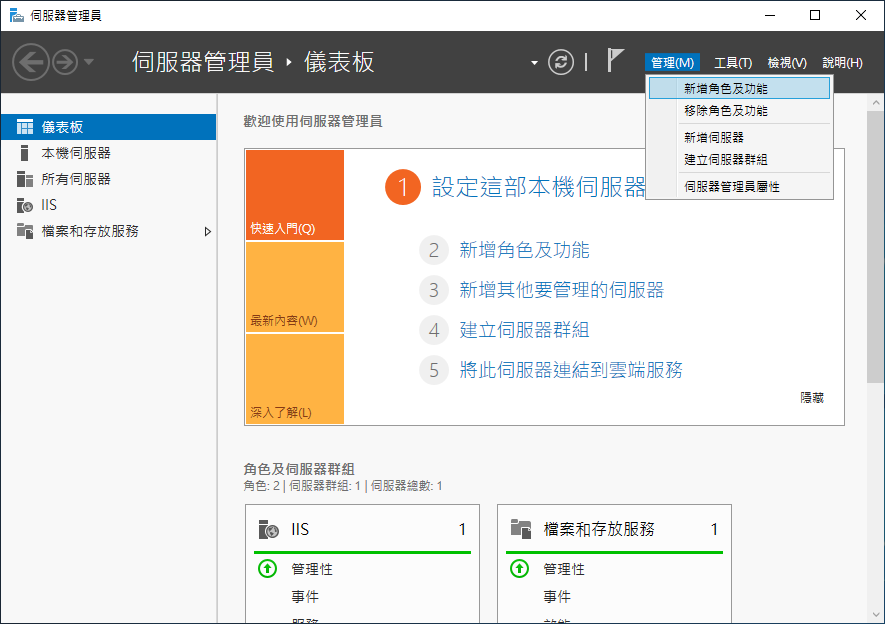Select 伺服器管理員屬性 menu entry
Viewport: 885px width, 624px height.
[731, 187]
